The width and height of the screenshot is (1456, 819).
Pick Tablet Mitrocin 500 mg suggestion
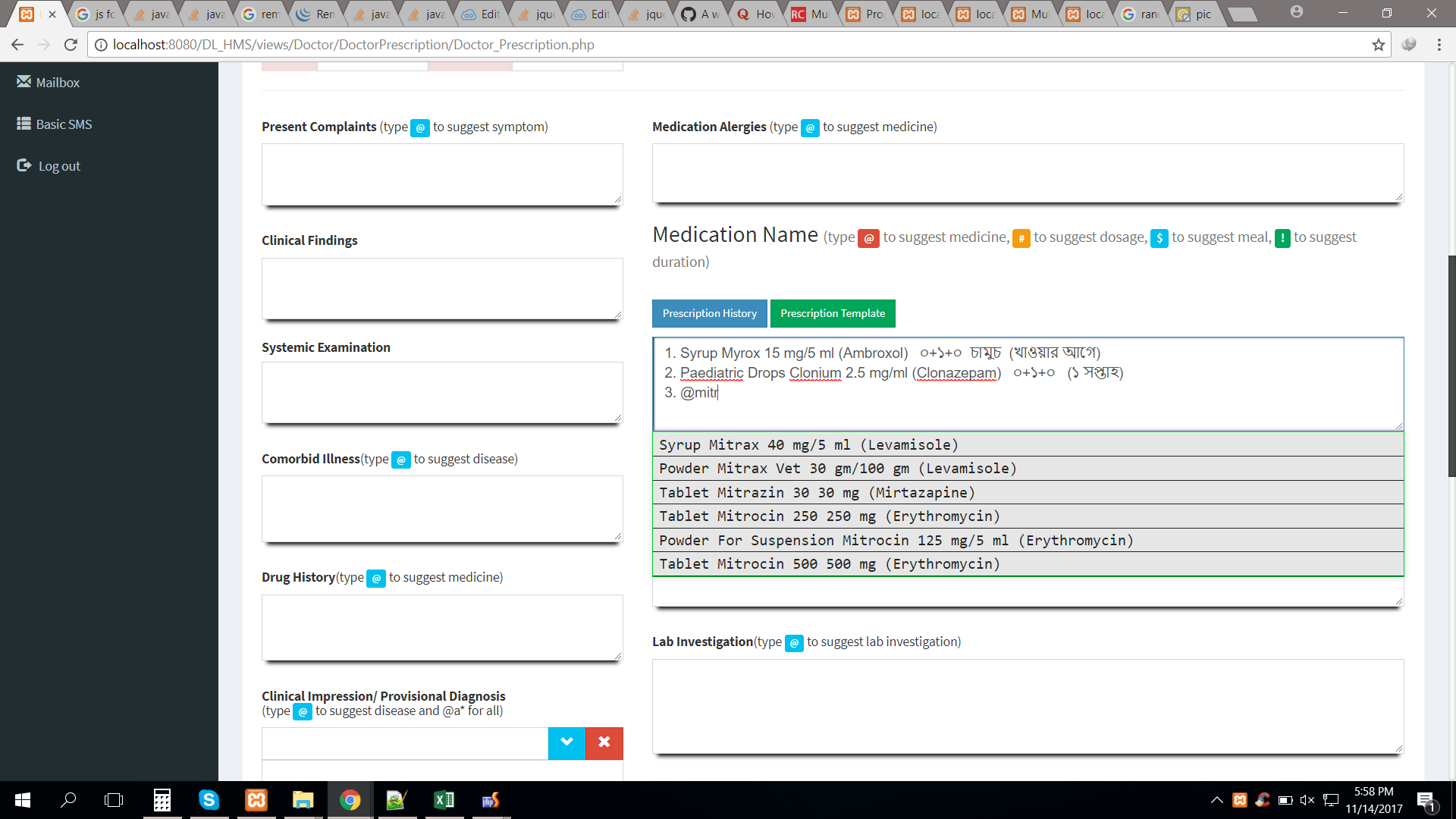click(x=830, y=564)
